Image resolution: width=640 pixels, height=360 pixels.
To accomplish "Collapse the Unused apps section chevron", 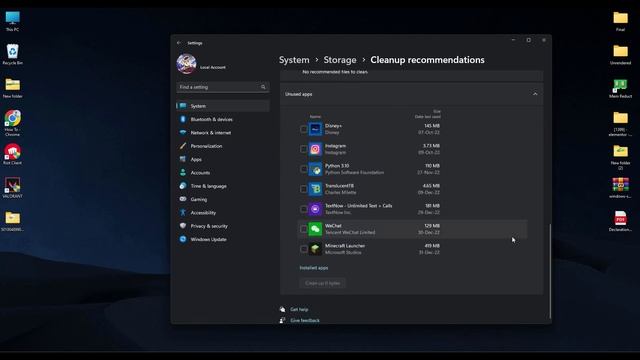I will [535, 94].
